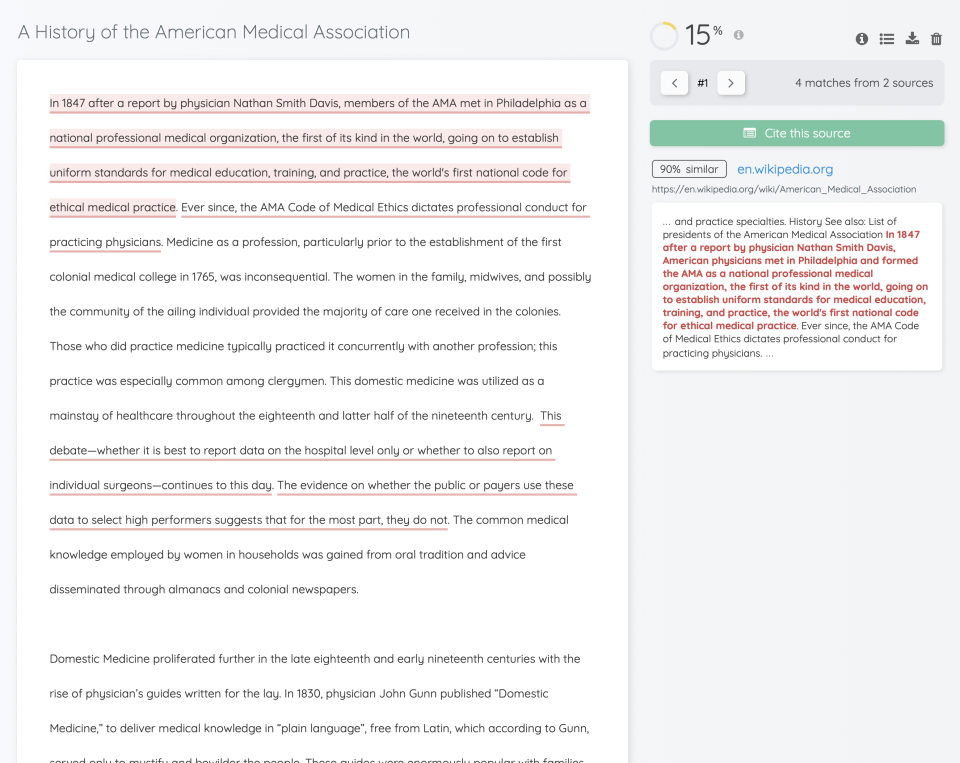Download the plagiarism report
The image size is (960, 763).
pos(911,38)
